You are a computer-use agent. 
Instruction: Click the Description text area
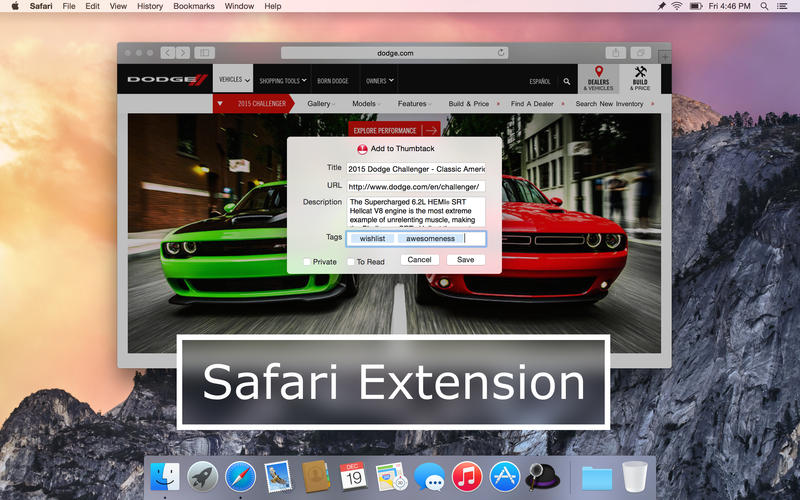pos(416,211)
